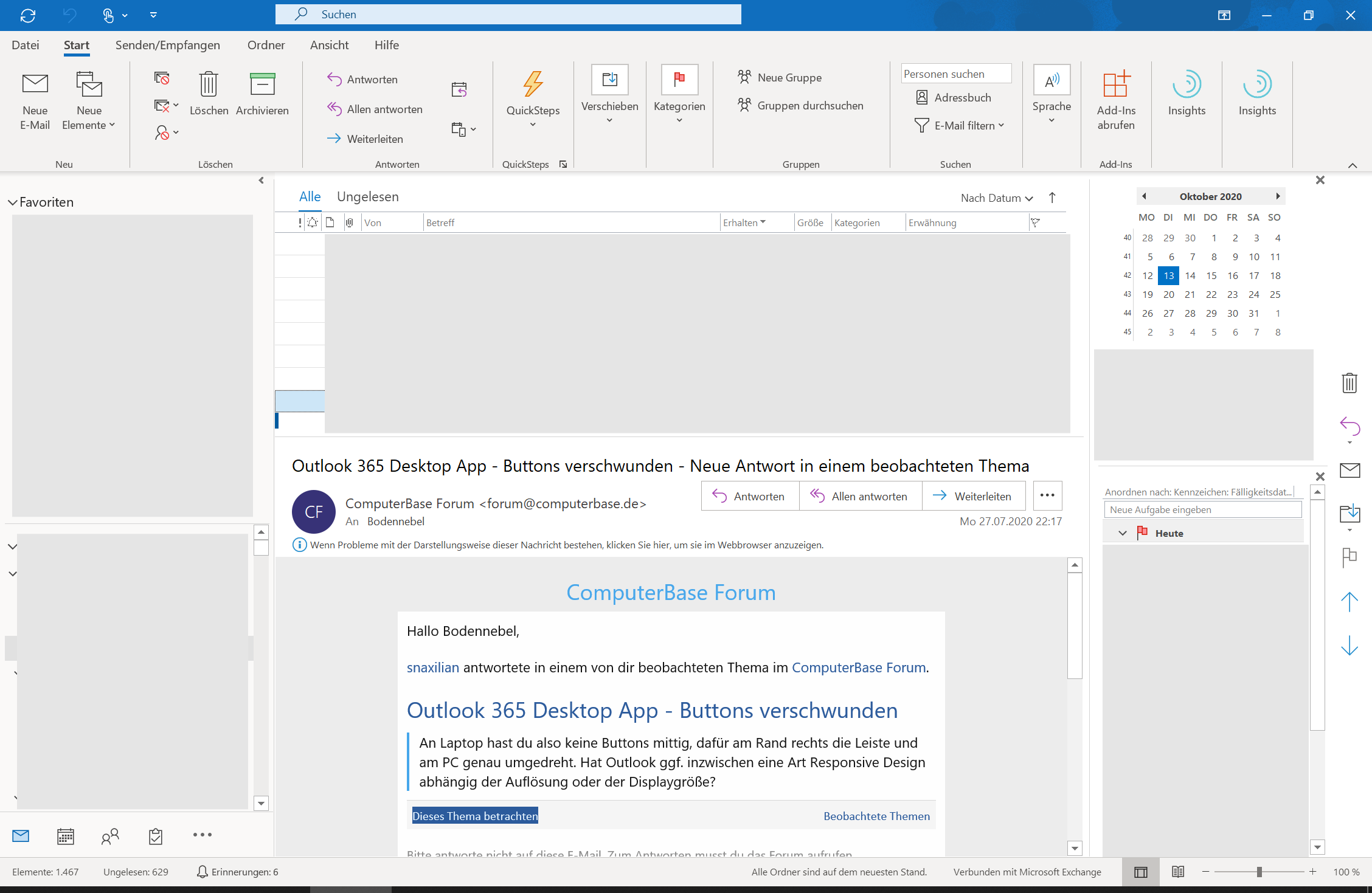Archive the message with Archivieren

pyautogui.click(x=262, y=94)
